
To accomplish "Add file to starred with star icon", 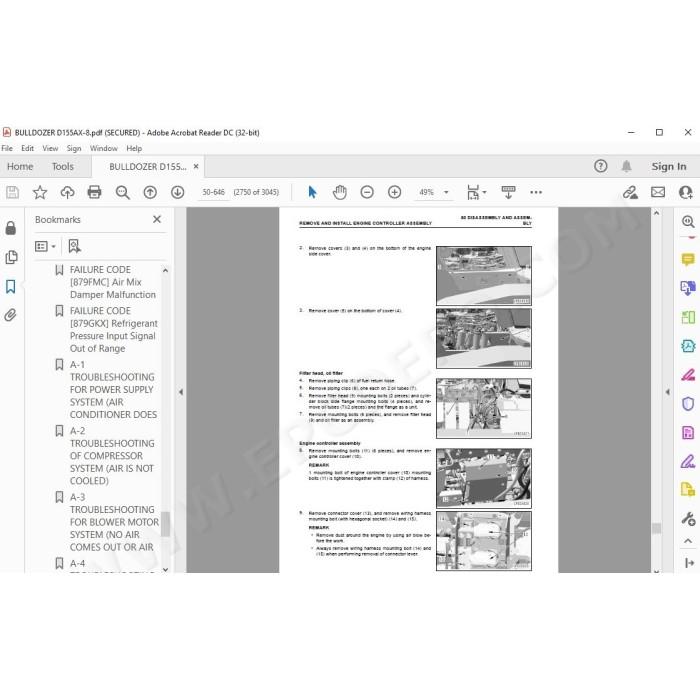I will click(40, 192).
